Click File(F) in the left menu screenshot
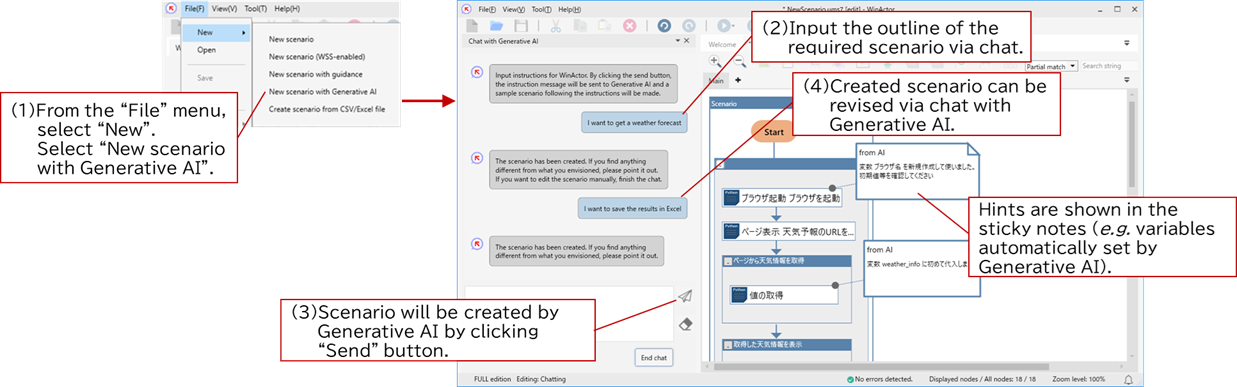 195,8
